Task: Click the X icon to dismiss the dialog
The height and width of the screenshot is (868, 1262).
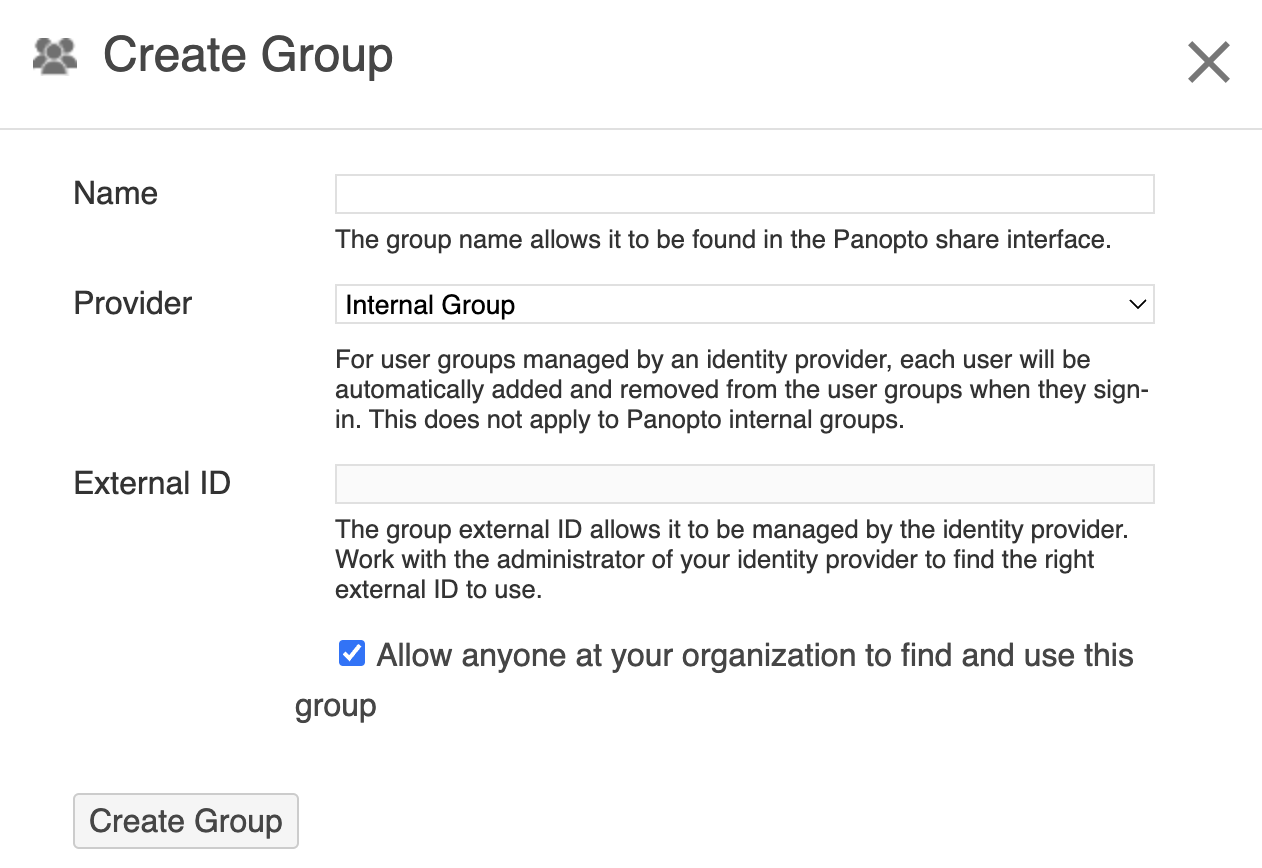Action: tap(1208, 62)
